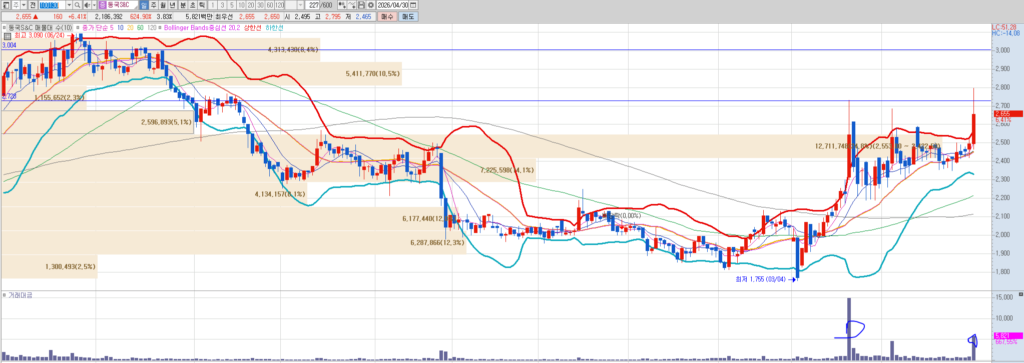The image size is (1024, 363).
Task: Click the 5,821백만 trading value text
Action: (x=199, y=16)
